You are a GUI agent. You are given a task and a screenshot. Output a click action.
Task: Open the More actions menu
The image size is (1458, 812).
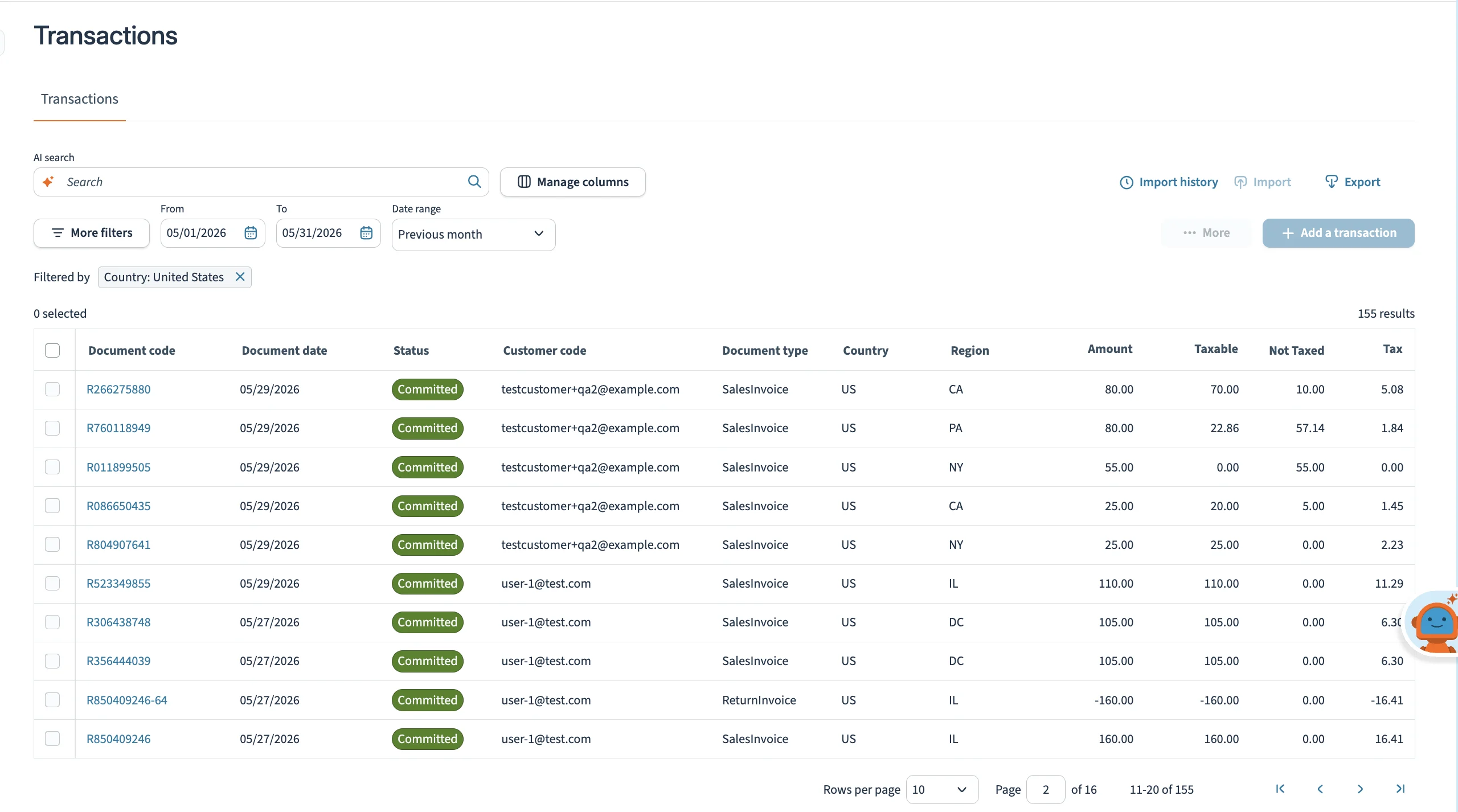tap(1206, 233)
